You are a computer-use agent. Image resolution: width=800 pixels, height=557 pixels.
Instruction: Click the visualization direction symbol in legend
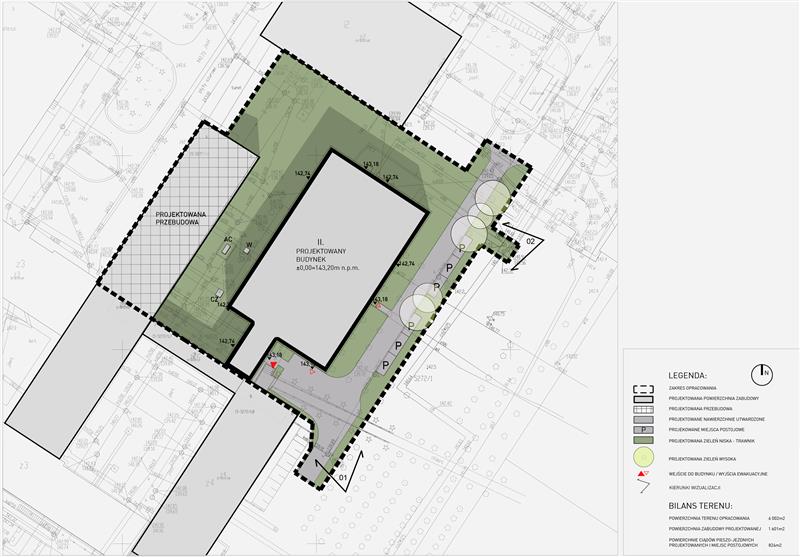pyautogui.click(x=644, y=485)
